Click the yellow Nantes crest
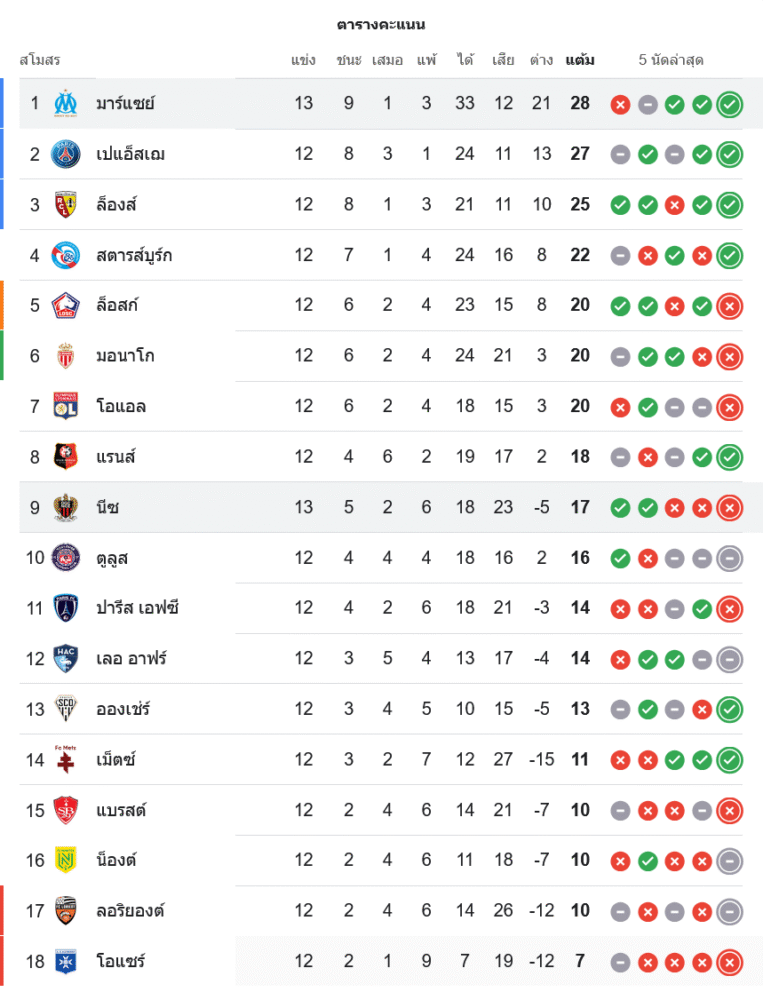Screen dimensions: 763x1000 coord(65,860)
